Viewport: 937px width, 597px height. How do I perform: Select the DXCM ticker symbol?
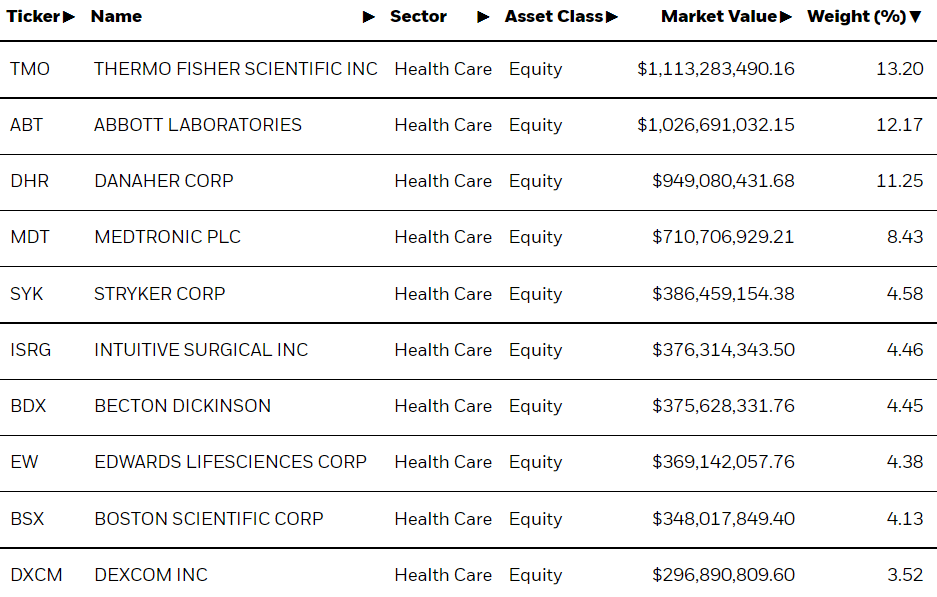point(35,575)
